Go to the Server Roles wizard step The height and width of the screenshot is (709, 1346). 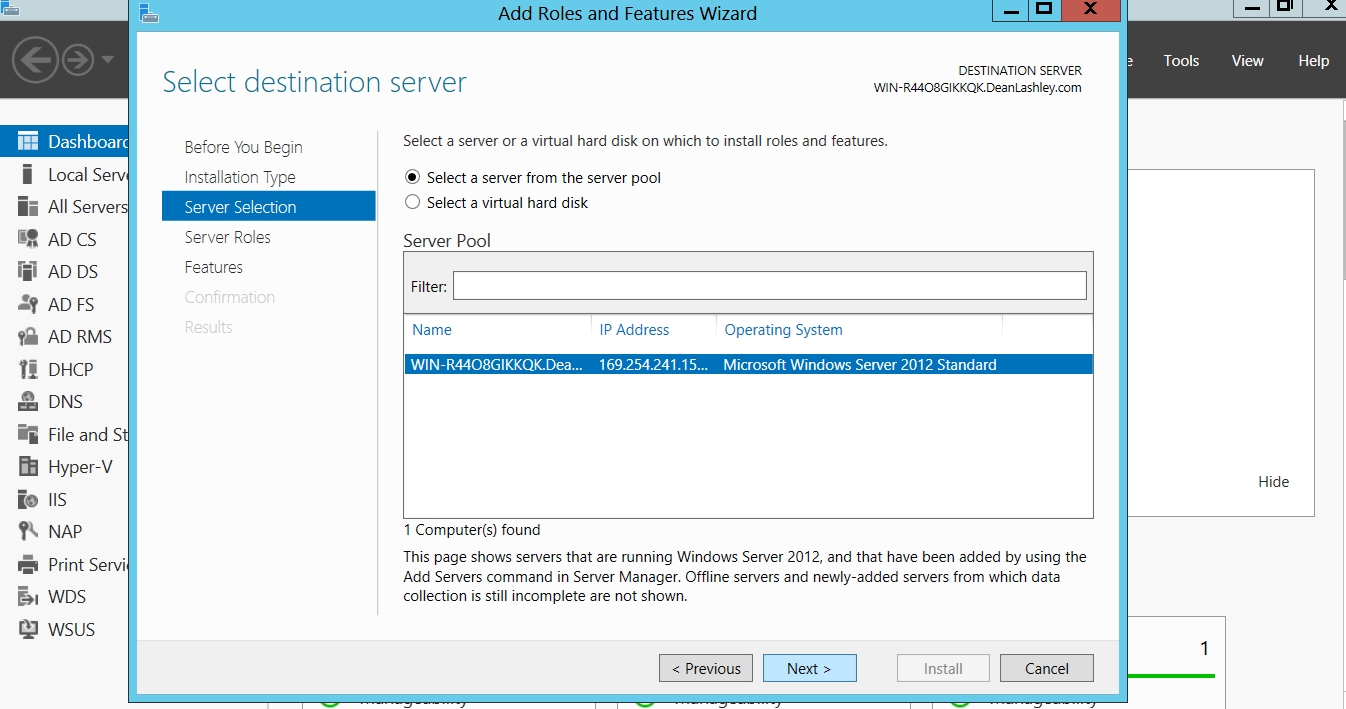click(x=227, y=237)
